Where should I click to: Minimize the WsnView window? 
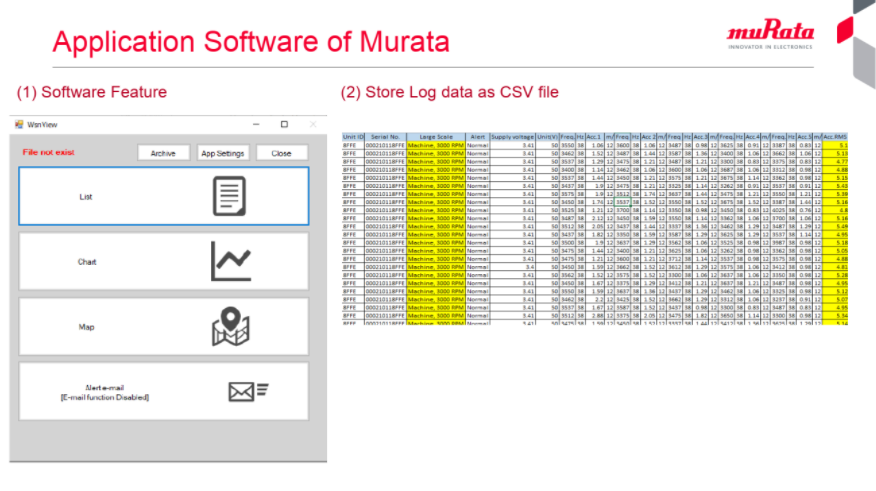[256, 124]
